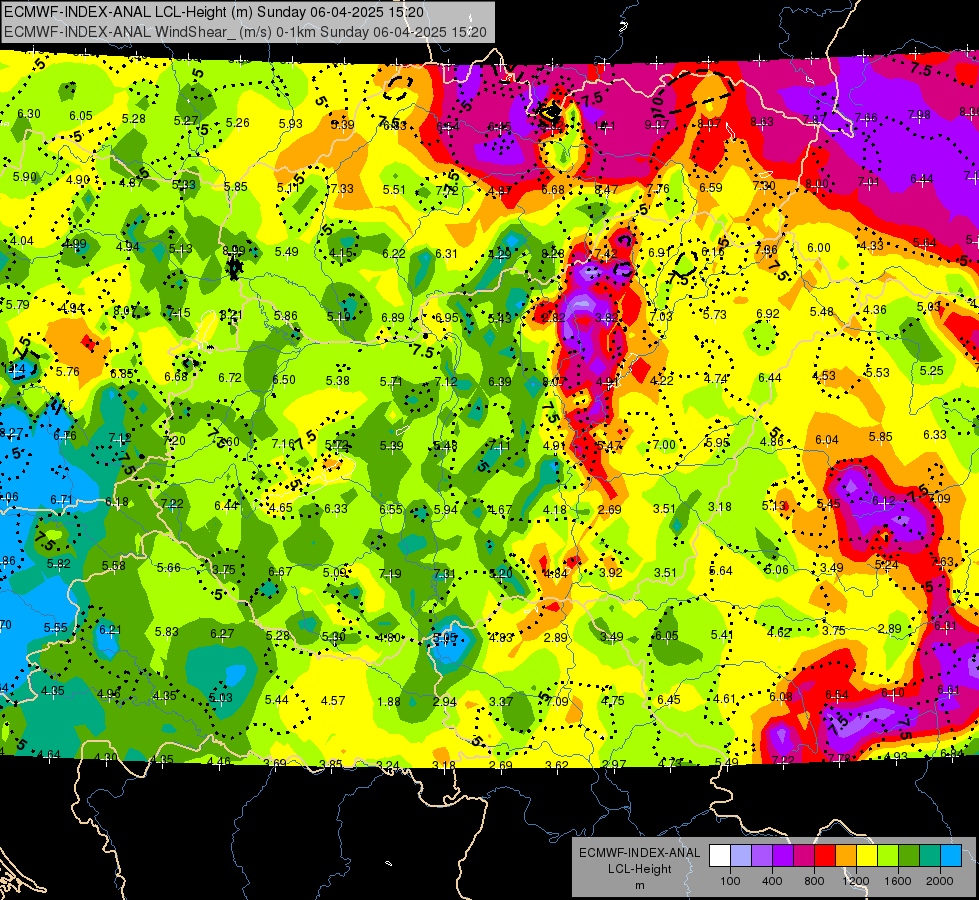Image resolution: width=979 pixels, height=900 pixels.
Task: Click the map value 6.30
Action: coord(29,114)
